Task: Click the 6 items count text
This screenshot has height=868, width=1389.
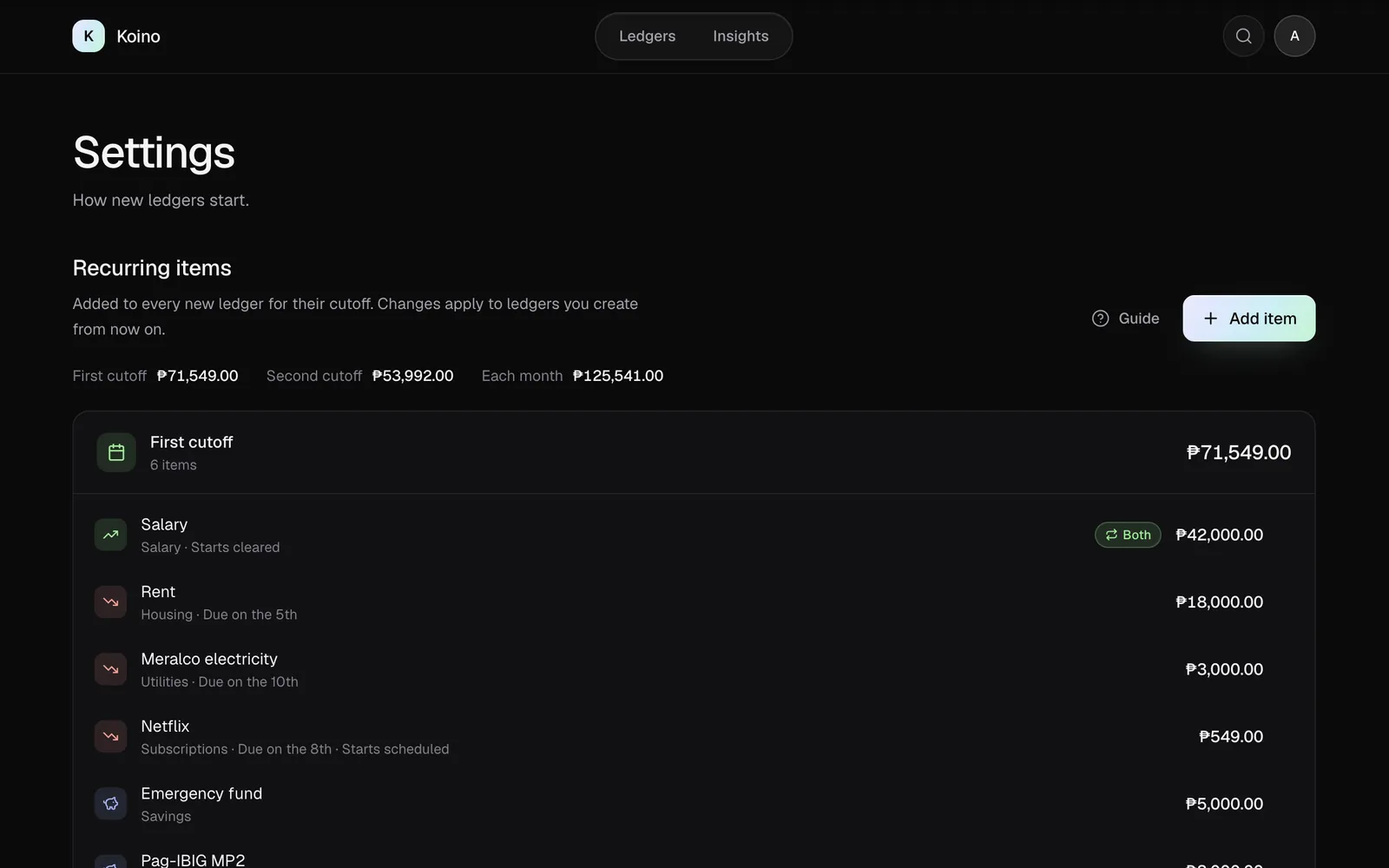Action: coord(174,465)
